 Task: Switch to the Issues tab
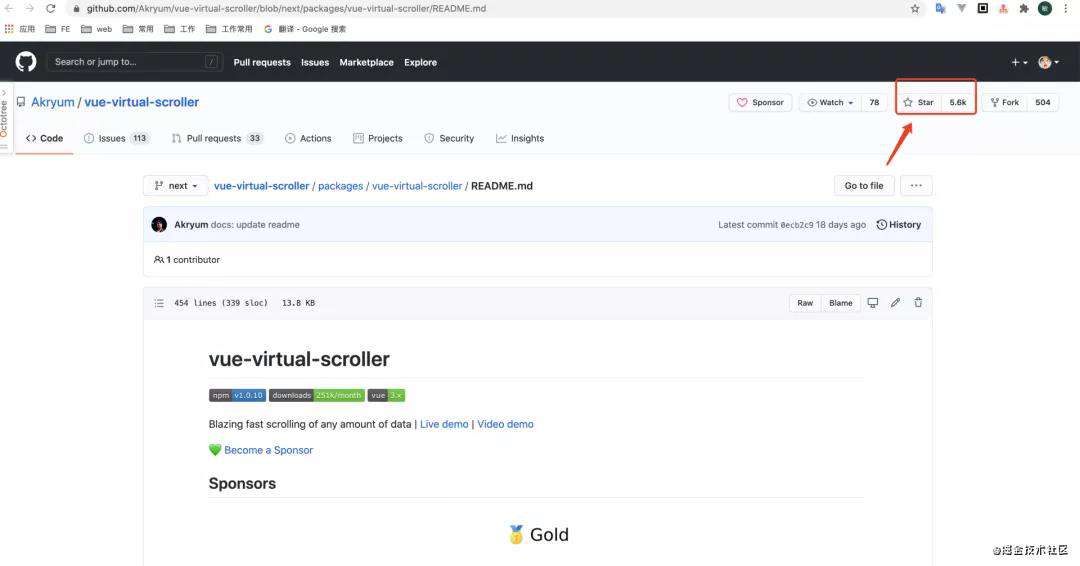pos(116,138)
